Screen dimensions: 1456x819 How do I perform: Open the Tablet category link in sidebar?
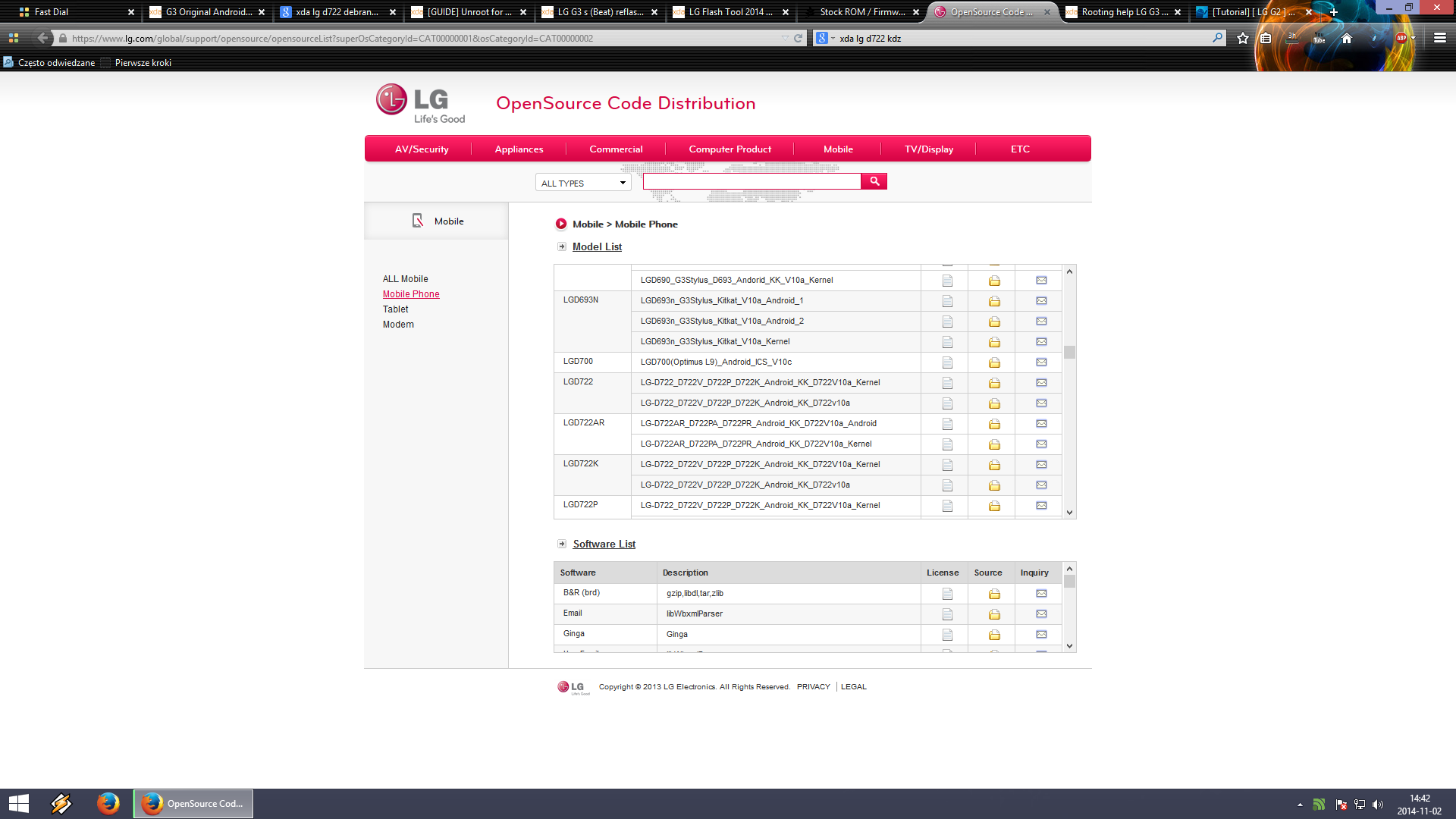click(395, 309)
